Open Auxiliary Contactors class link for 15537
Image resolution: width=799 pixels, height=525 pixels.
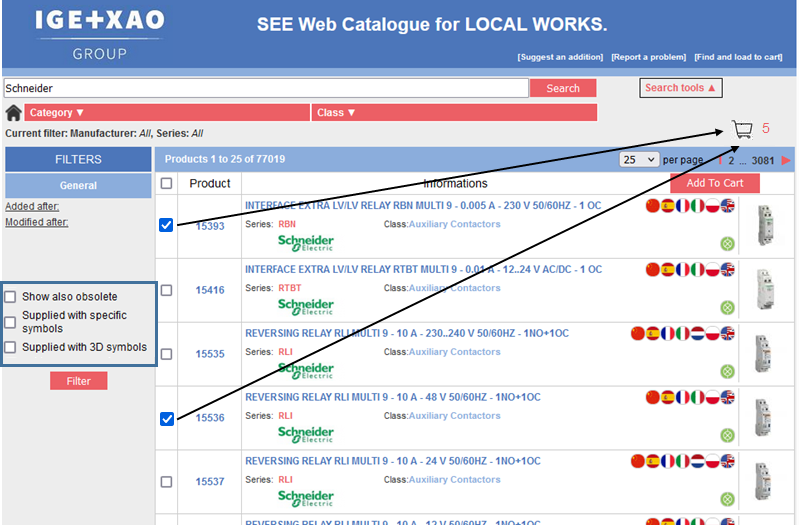pyautogui.click(x=455, y=480)
